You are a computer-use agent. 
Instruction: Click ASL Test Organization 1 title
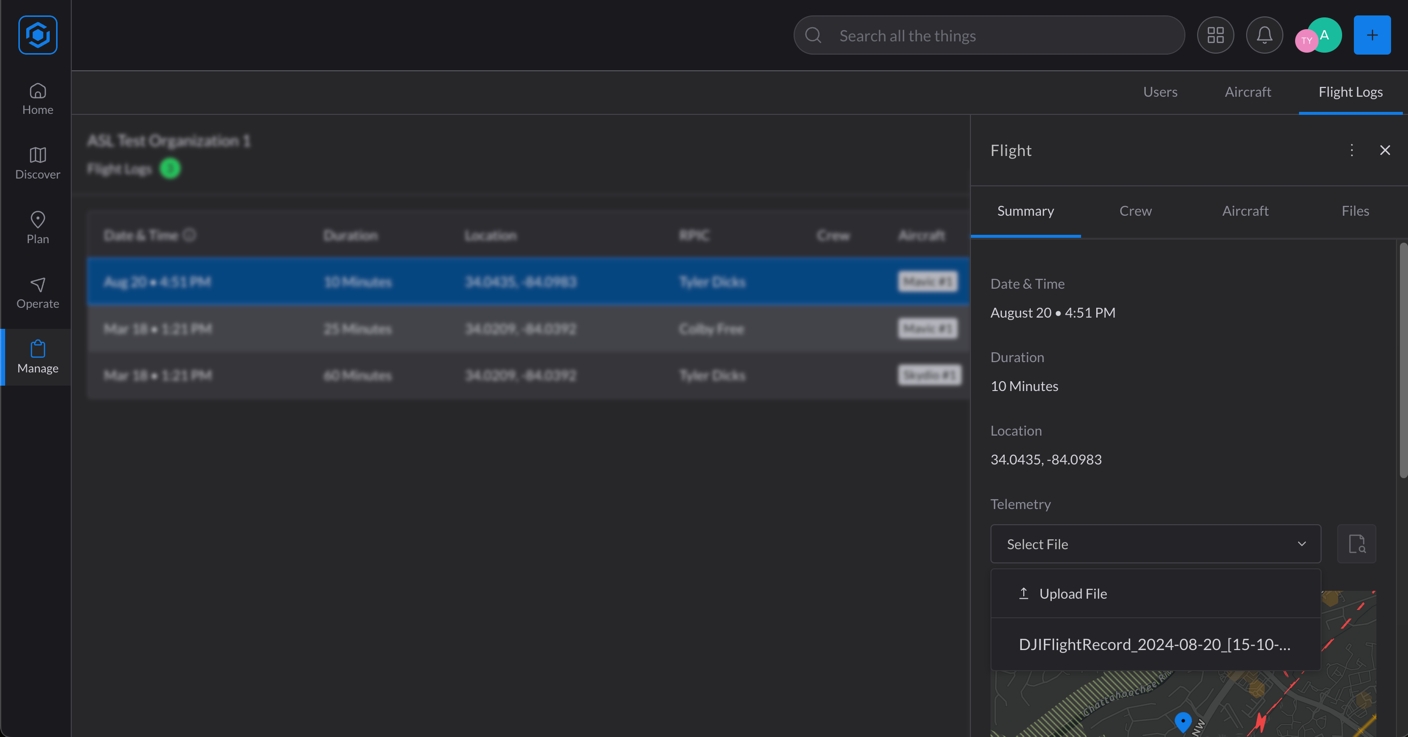(169, 141)
